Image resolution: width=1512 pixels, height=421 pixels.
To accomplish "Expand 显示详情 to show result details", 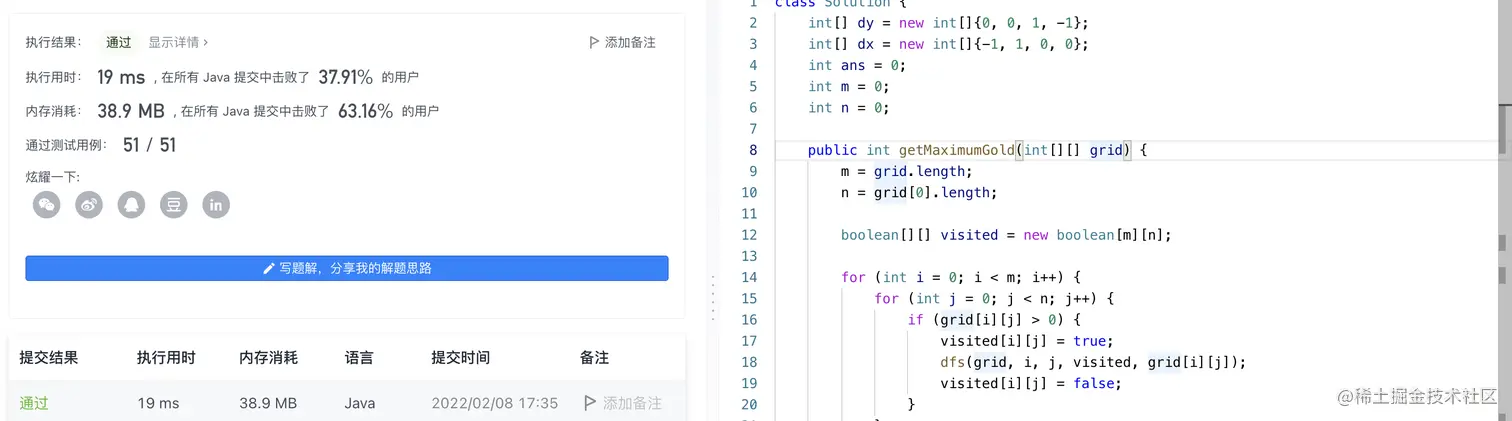I will tap(178, 42).
